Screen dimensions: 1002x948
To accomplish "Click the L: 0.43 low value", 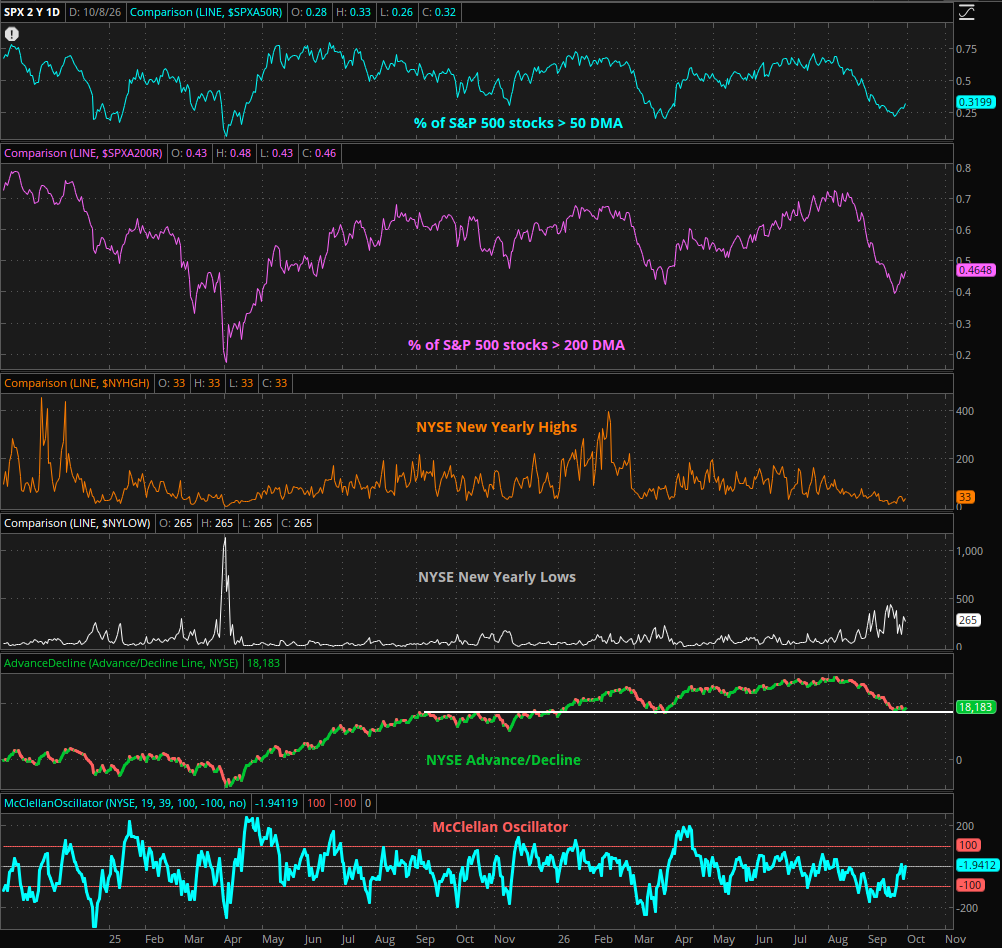I will click(x=276, y=153).
